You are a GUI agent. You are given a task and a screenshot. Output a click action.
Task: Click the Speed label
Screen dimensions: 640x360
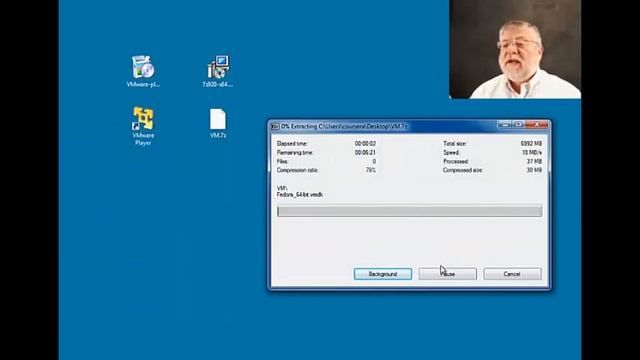tap(451, 153)
